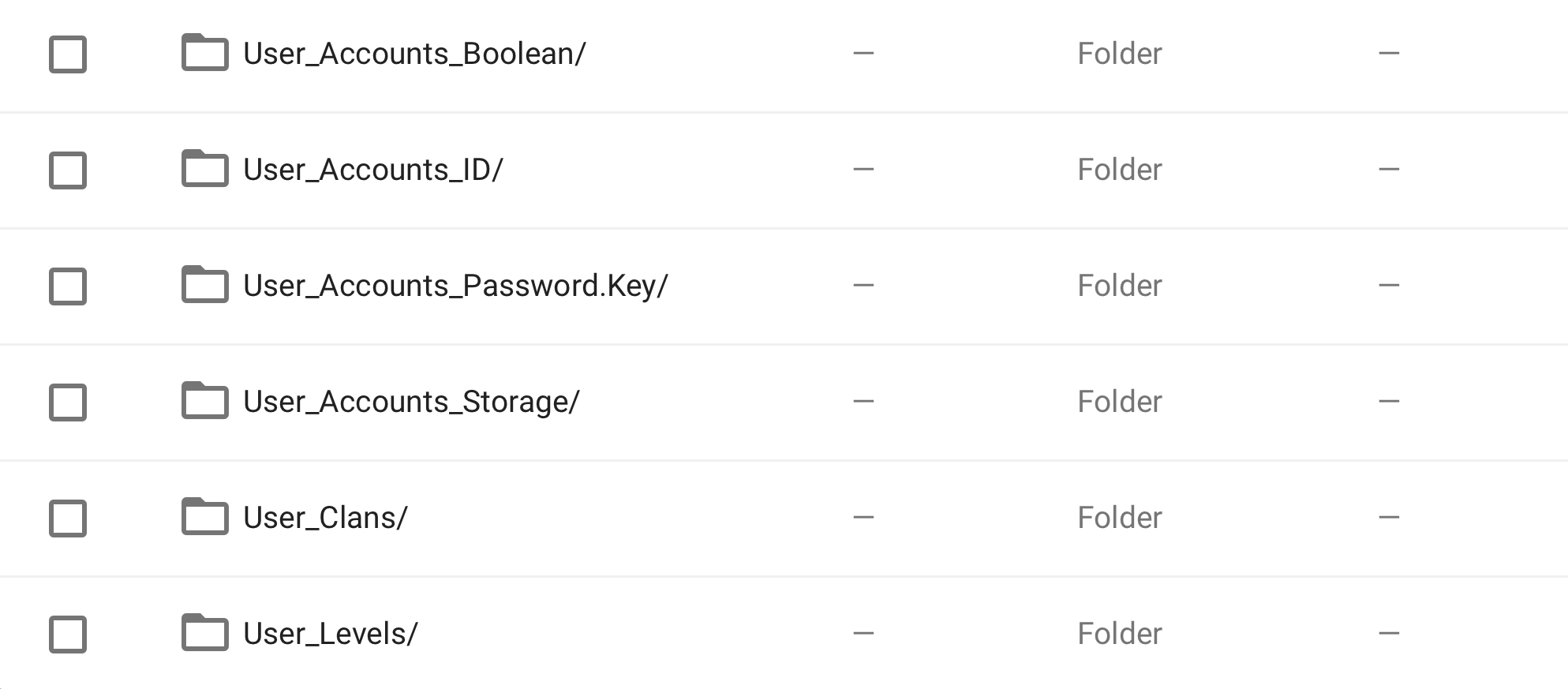1568x689 pixels.
Task: Click the User_Levels folder icon
Action: tap(204, 633)
